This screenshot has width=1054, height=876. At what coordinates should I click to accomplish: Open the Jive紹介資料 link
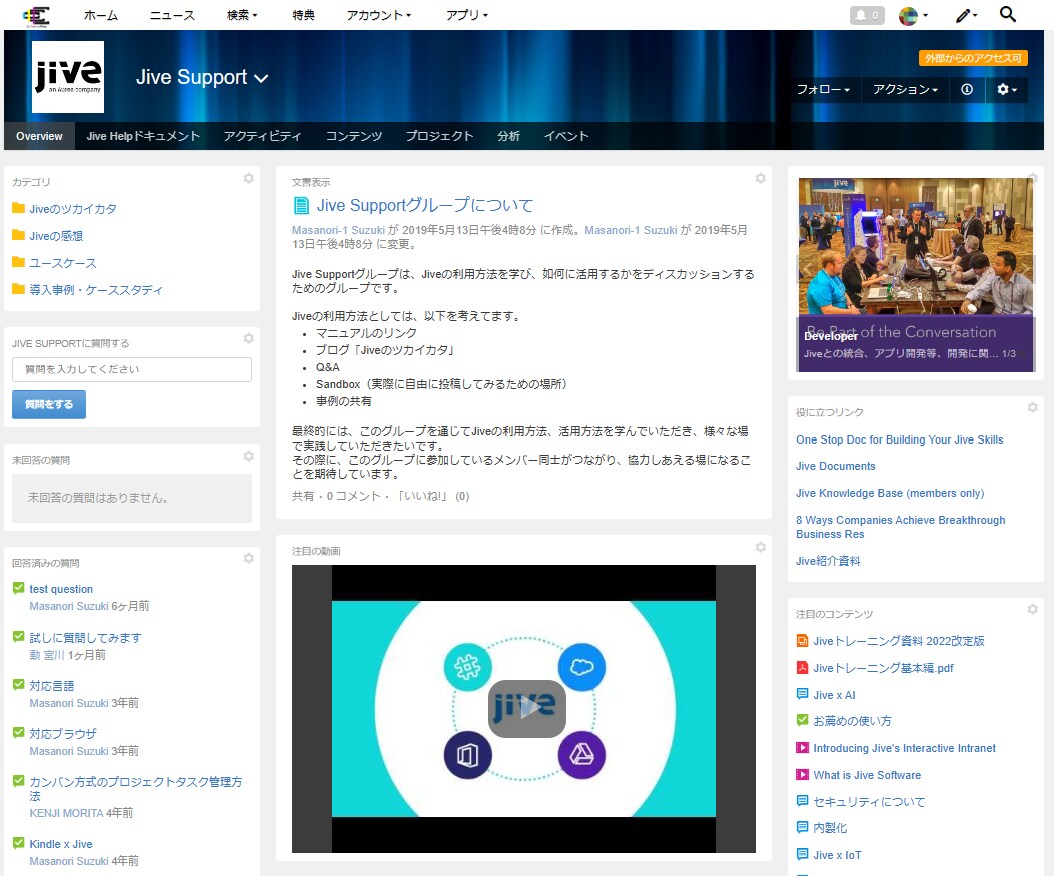828,561
